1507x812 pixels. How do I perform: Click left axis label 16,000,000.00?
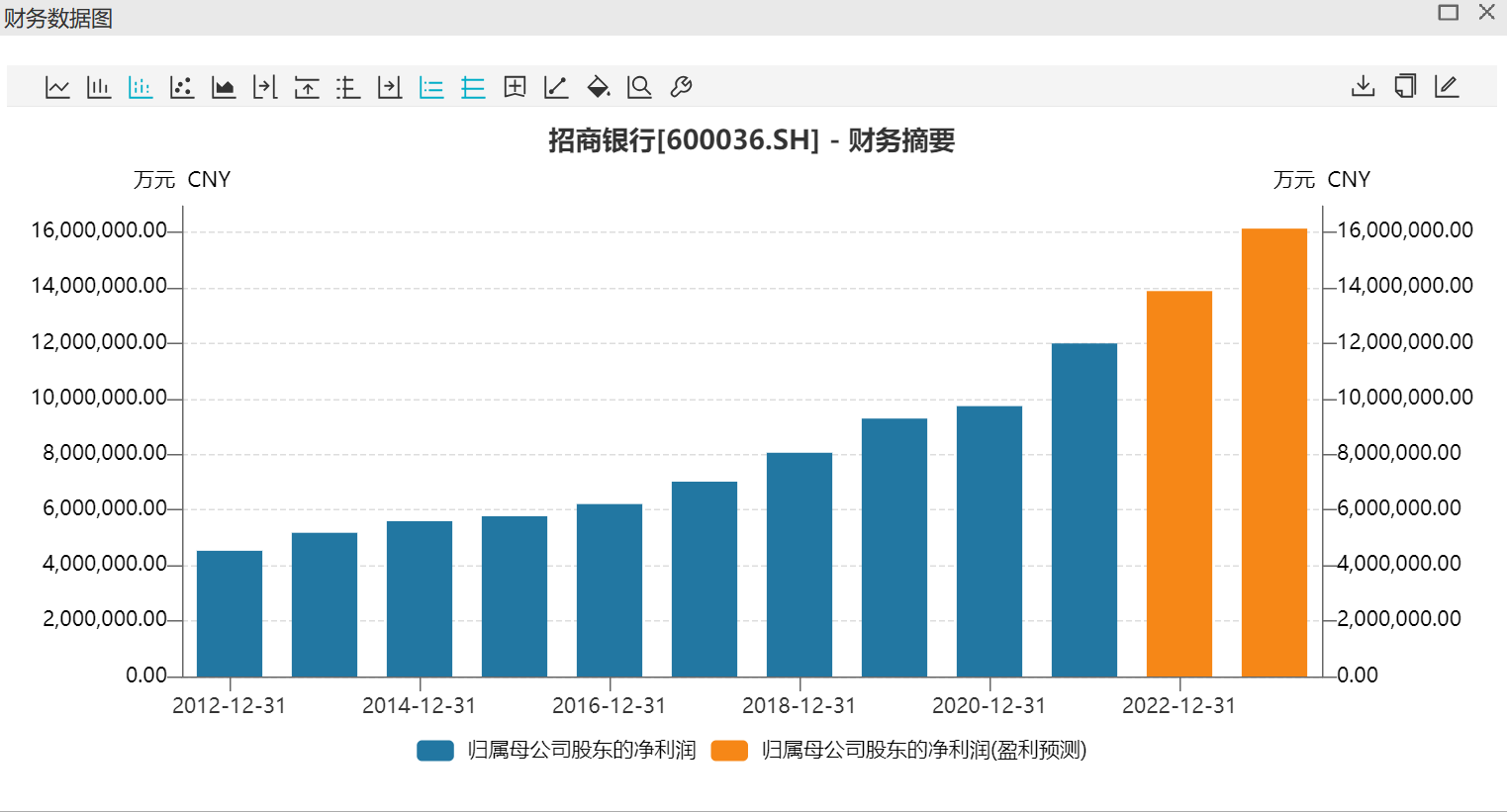tap(99, 230)
